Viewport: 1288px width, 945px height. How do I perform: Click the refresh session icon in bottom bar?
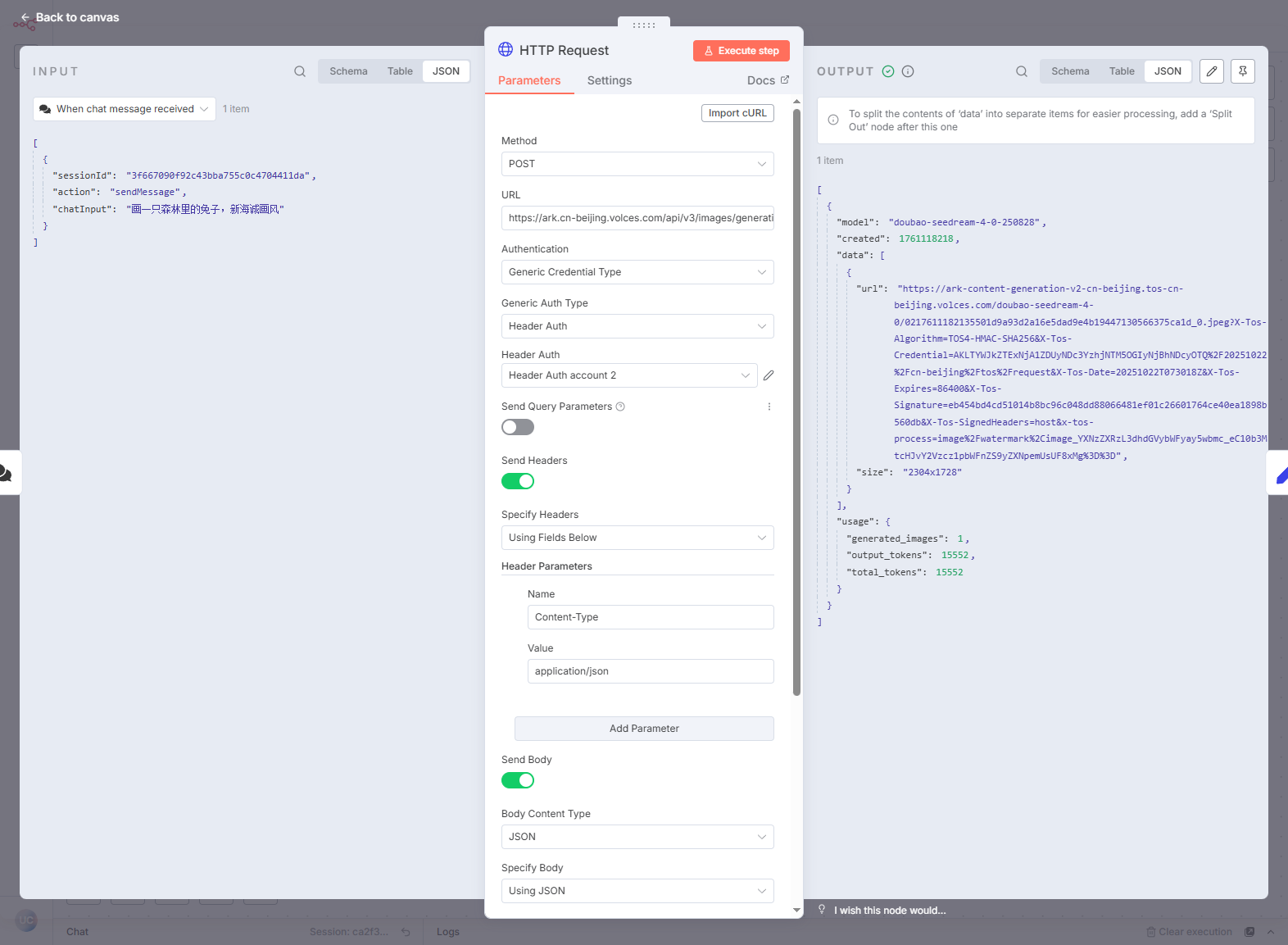point(406,932)
